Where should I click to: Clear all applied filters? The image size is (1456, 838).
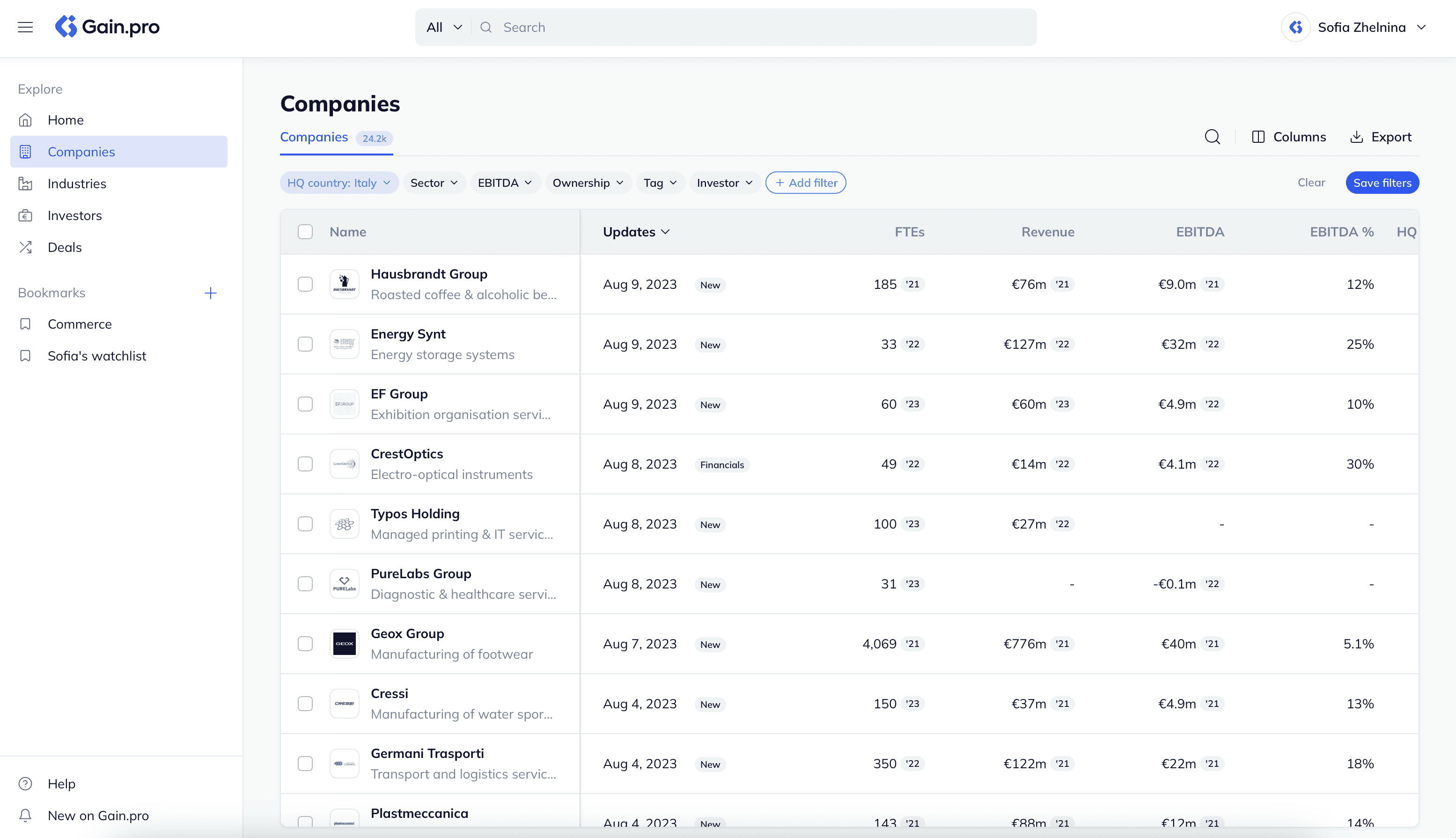[1311, 183]
